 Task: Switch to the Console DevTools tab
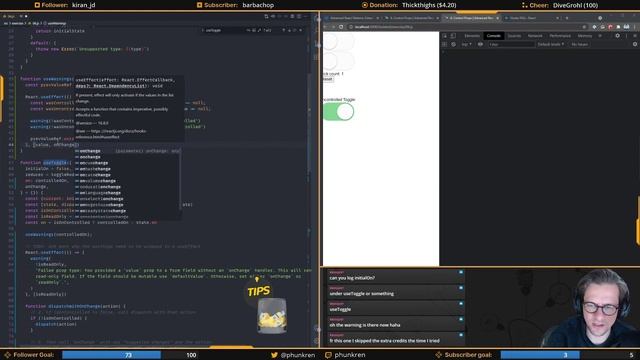coord(493,36)
